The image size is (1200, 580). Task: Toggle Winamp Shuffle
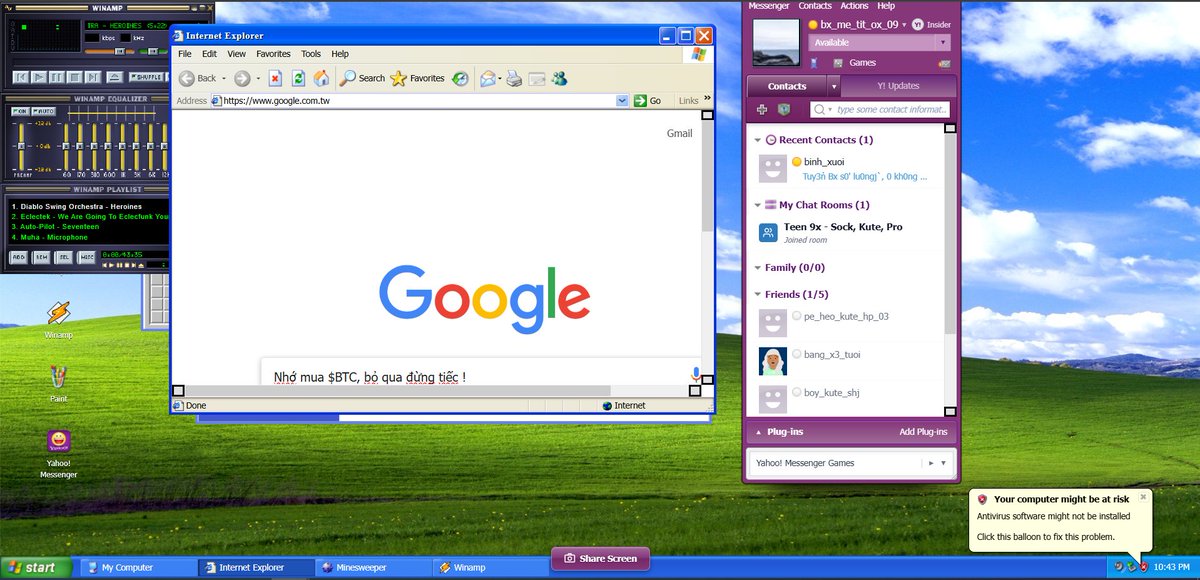[146, 77]
